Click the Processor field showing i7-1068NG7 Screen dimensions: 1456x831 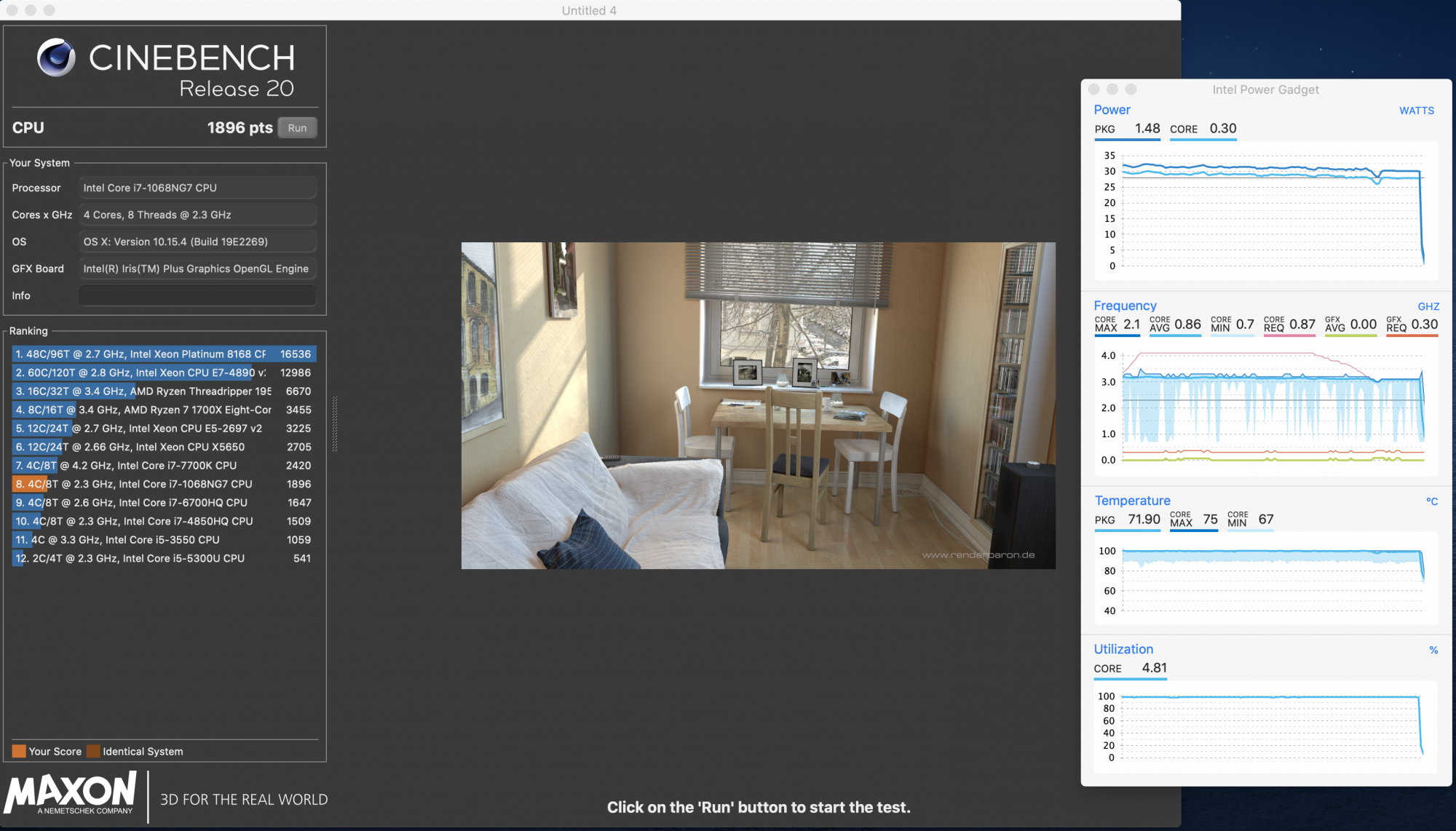[x=197, y=188]
